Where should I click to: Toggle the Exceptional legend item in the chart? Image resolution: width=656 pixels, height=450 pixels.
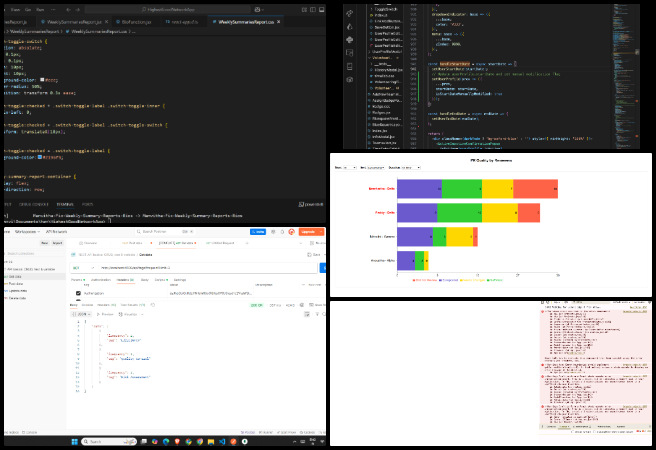click(x=448, y=280)
